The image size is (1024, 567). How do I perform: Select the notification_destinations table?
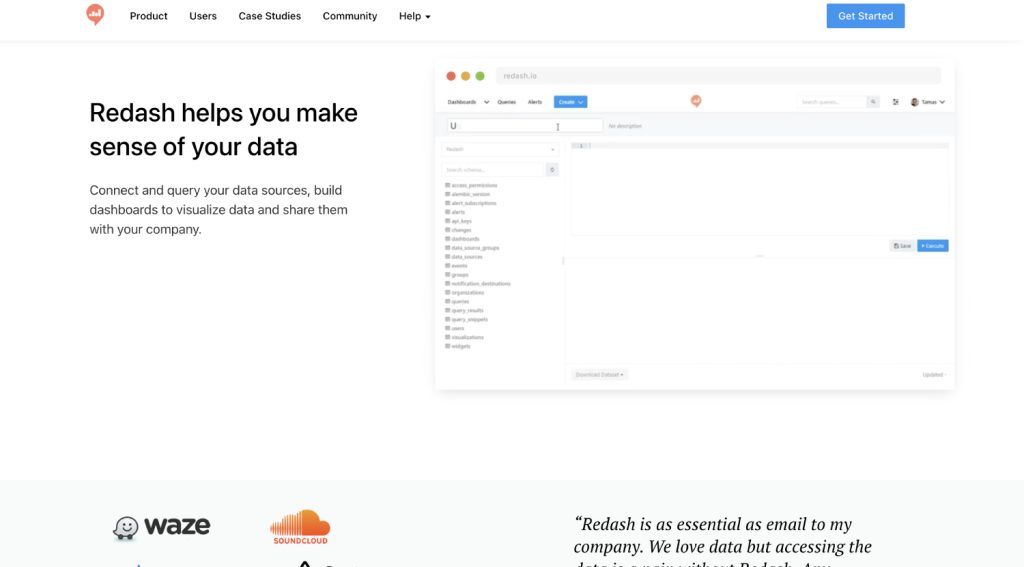tap(478, 284)
